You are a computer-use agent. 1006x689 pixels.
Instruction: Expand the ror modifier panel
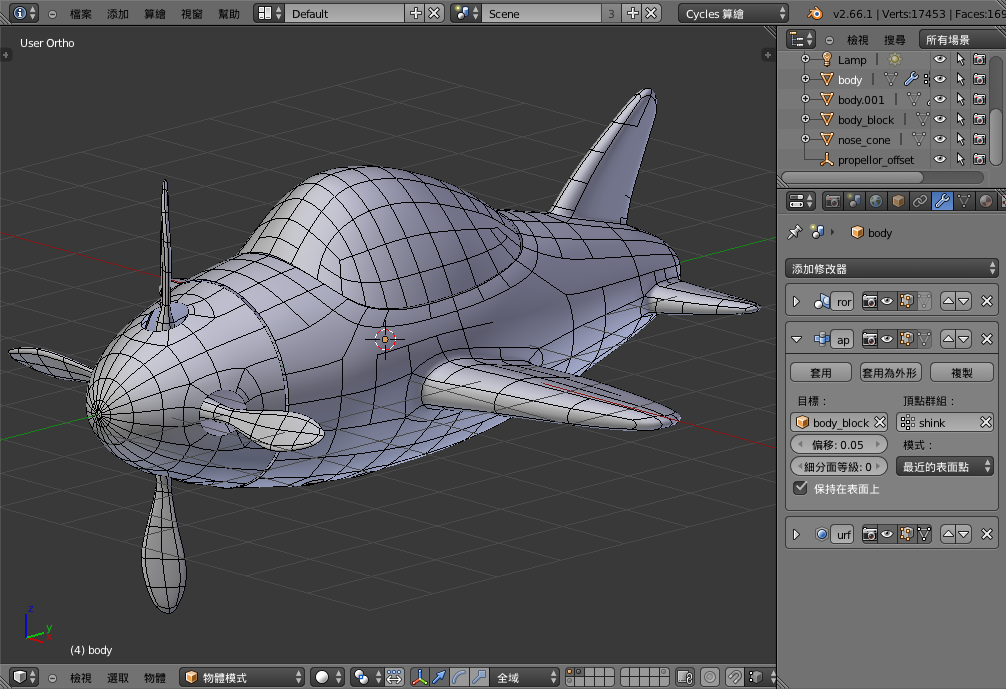coord(796,302)
